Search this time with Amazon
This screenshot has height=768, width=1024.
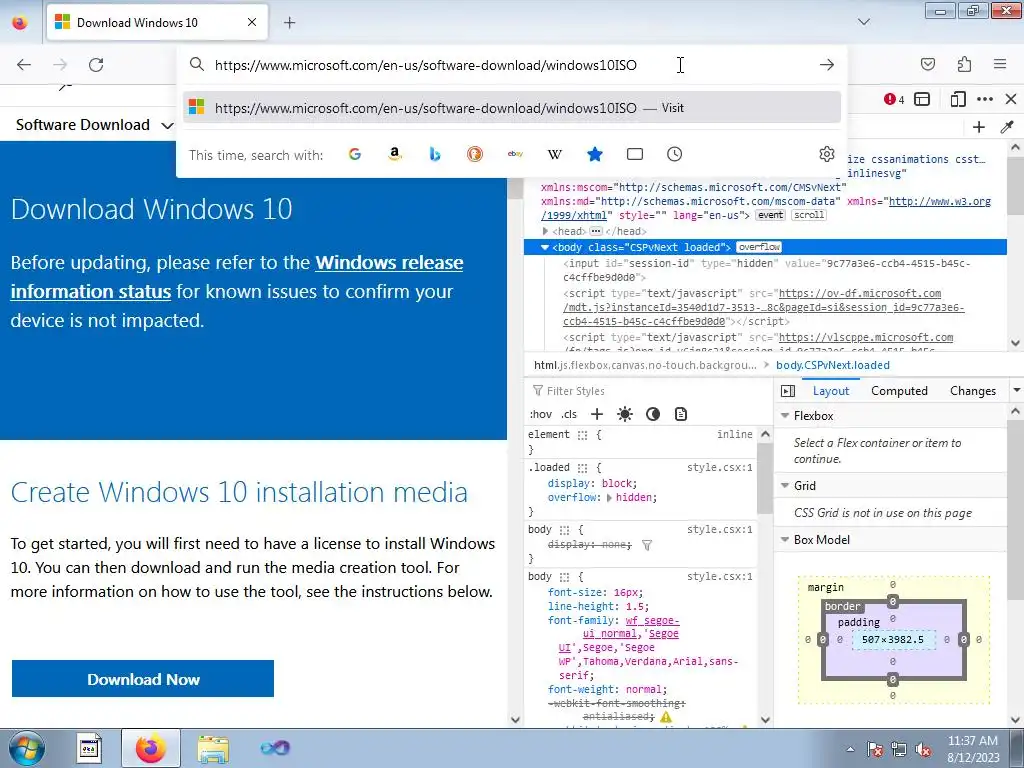click(394, 154)
